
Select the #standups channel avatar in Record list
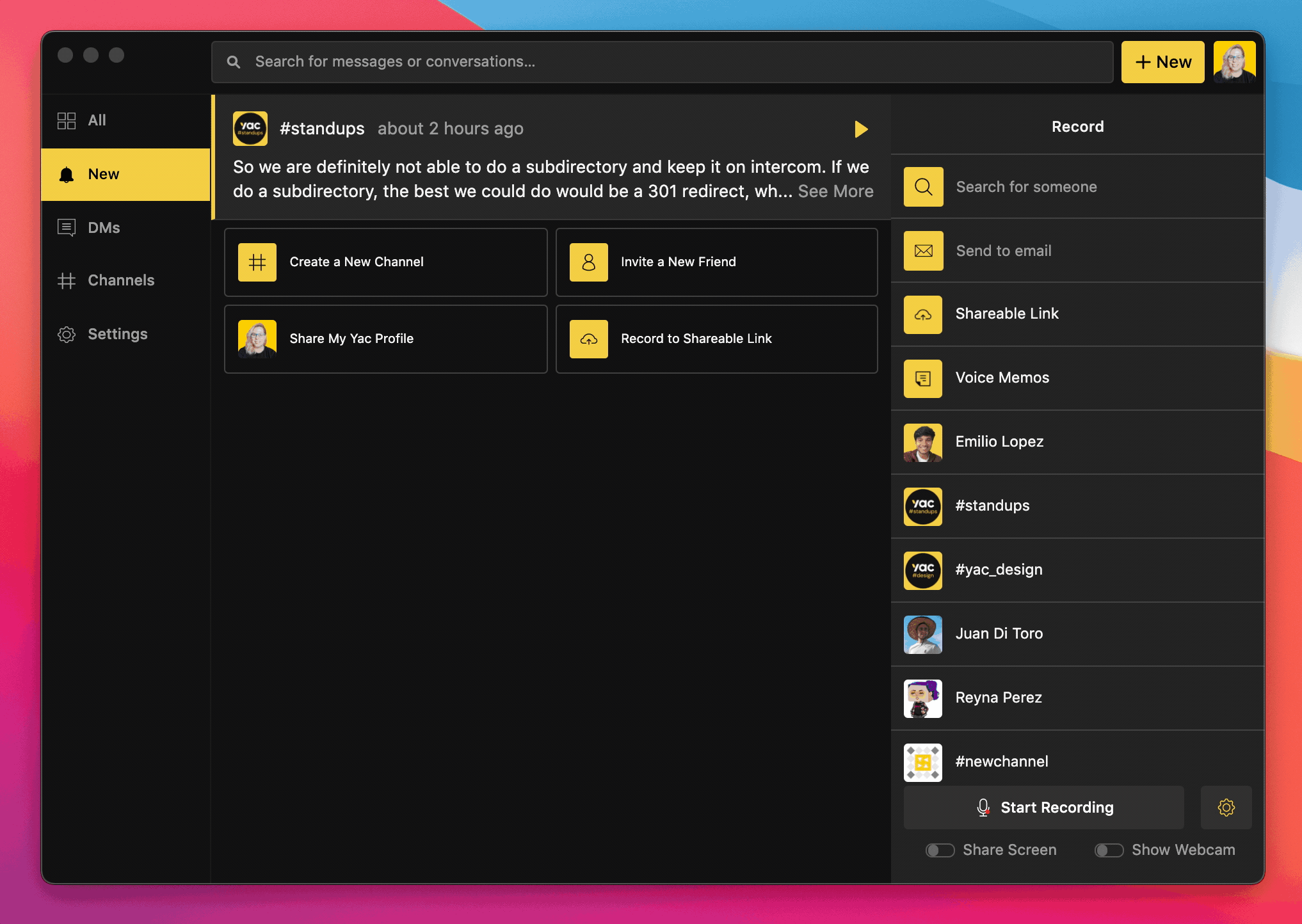(x=923, y=507)
